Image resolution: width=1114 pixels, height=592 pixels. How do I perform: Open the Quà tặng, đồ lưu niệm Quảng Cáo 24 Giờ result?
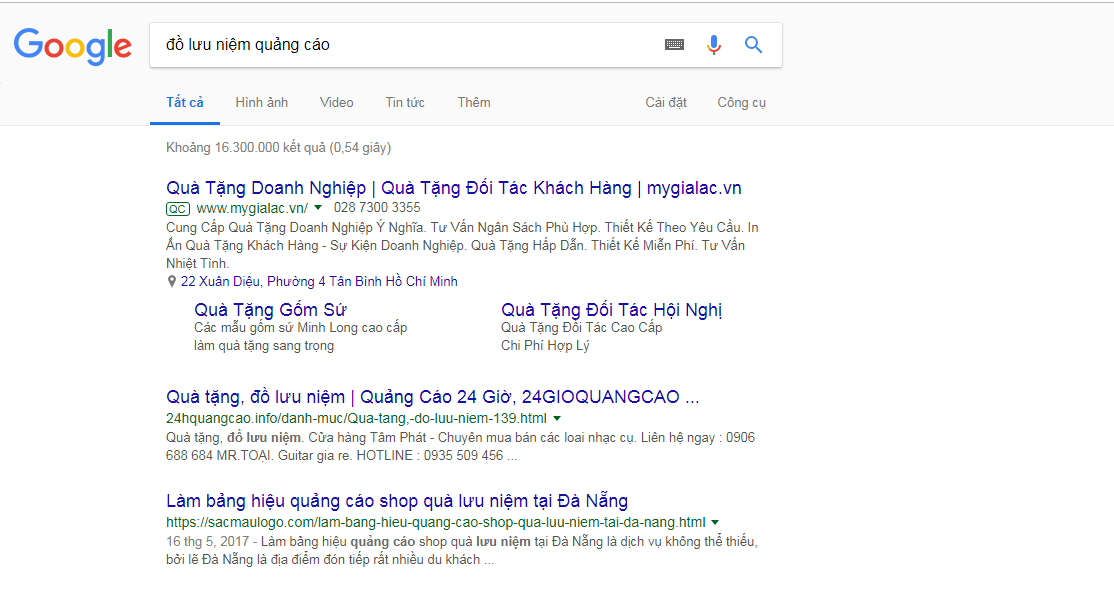[433, 397]
